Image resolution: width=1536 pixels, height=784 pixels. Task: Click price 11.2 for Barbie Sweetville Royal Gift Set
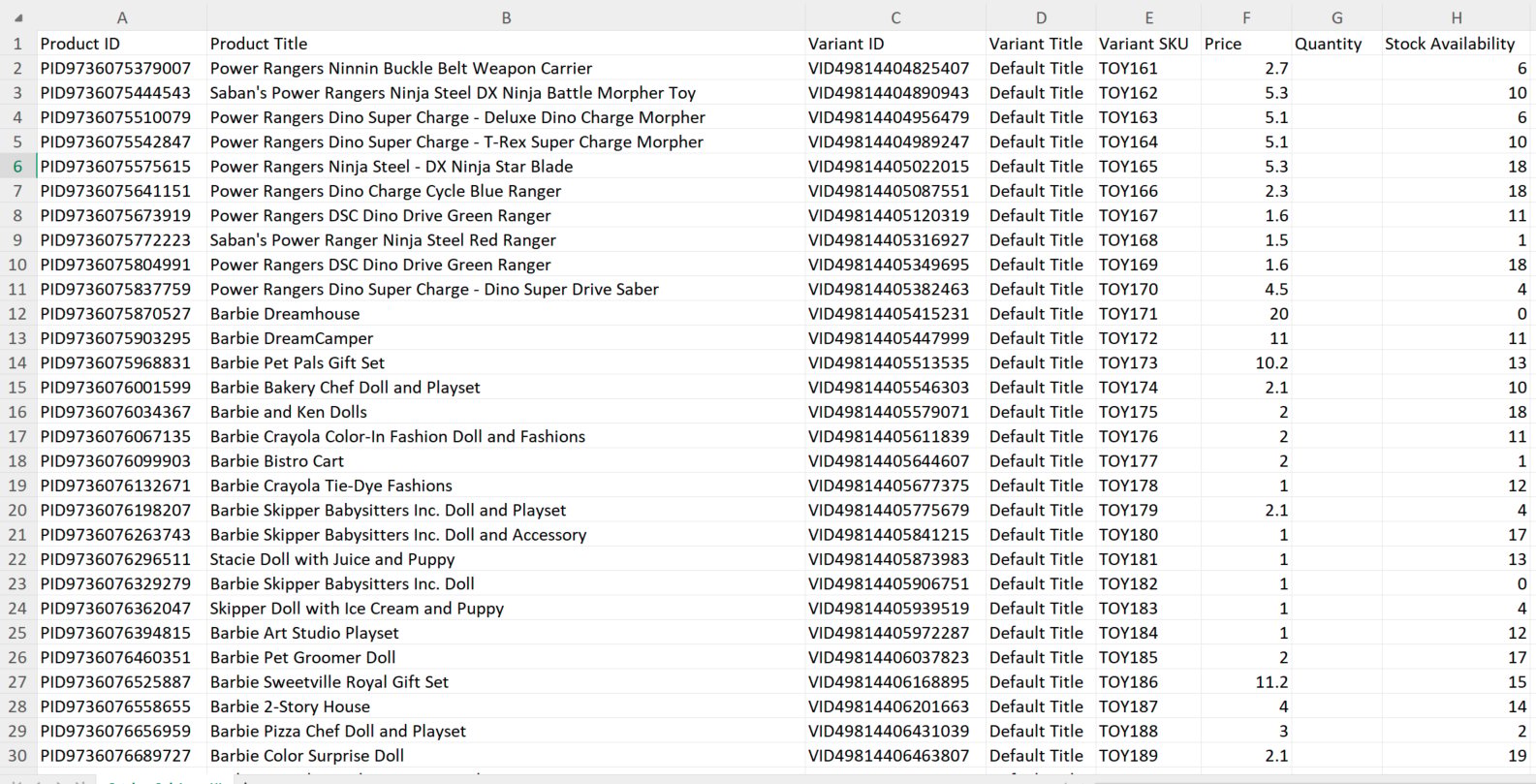[x=1245, y=682]
